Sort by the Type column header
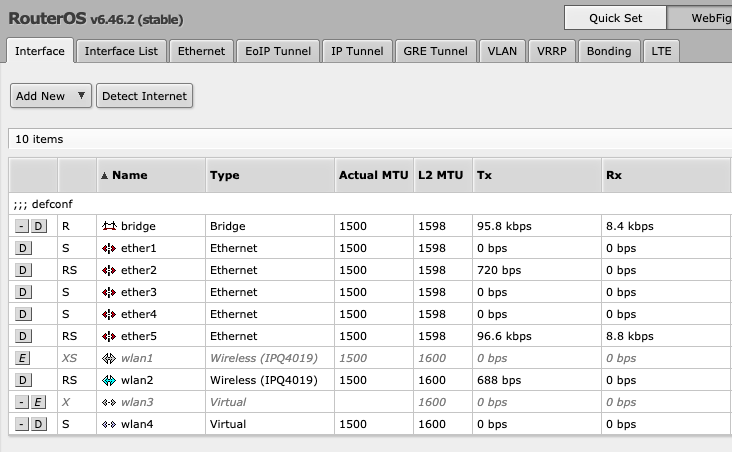This screenshot has width=732, height=452. (x=270, y=175)
